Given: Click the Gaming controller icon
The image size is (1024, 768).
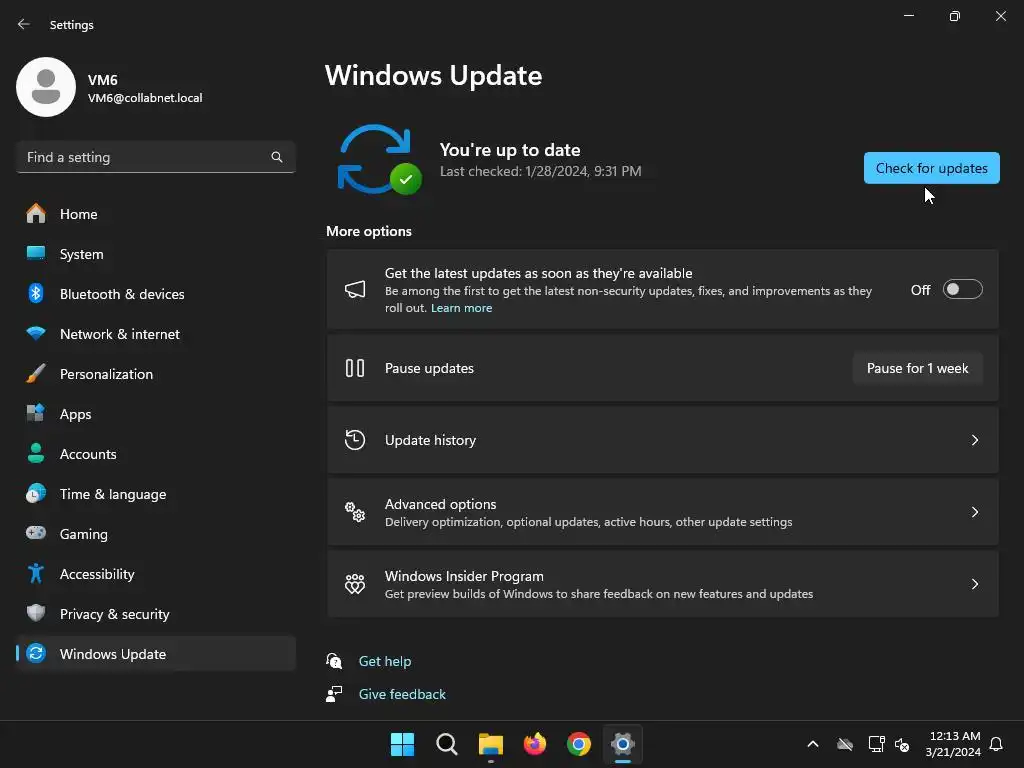Looking at the screenshot, I should click(36, 533).
